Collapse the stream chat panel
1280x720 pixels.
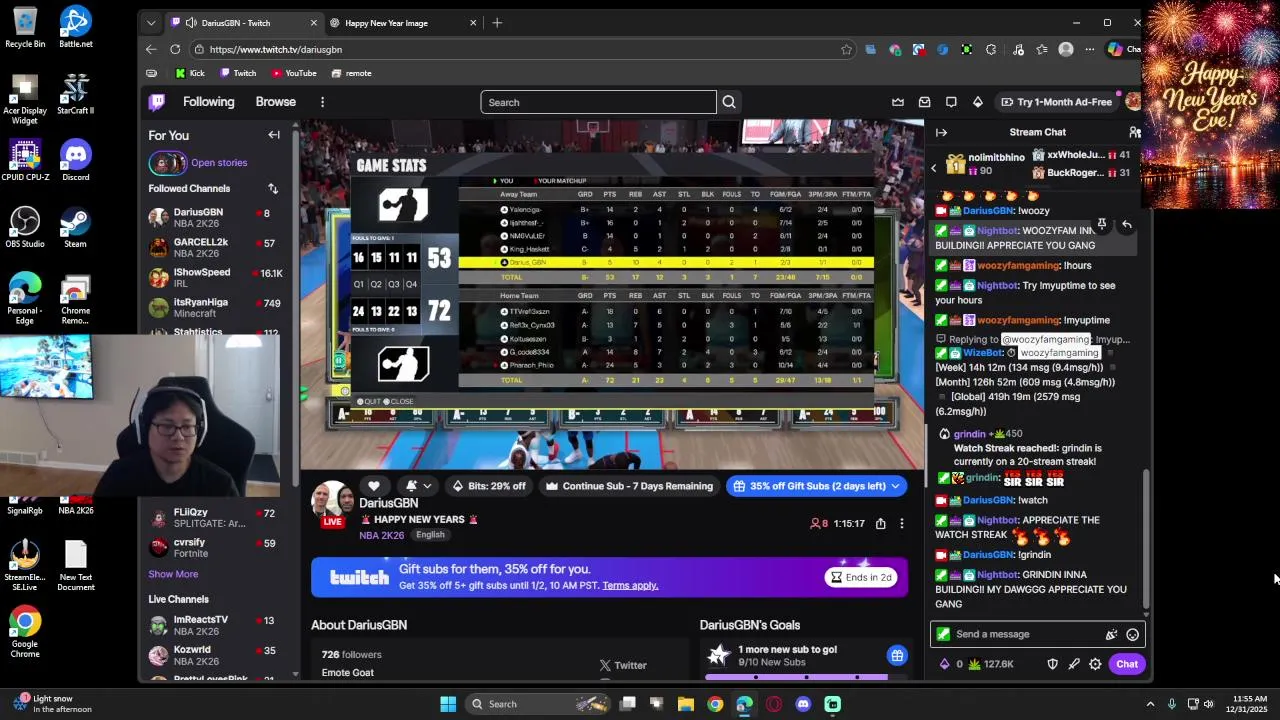pyautogui.click(x=941, y=132)
